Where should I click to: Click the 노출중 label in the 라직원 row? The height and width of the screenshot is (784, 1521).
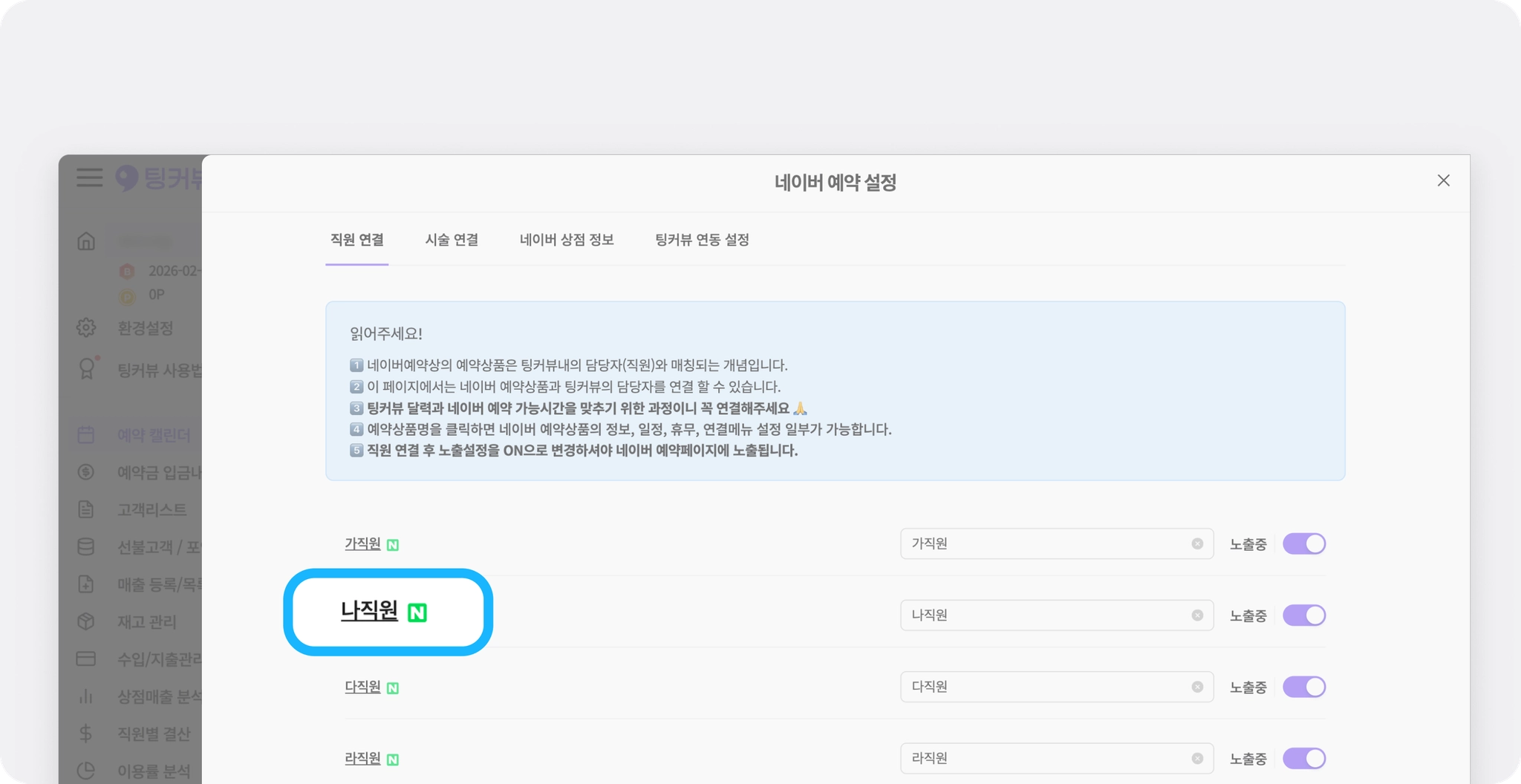tap(1248, 759)
